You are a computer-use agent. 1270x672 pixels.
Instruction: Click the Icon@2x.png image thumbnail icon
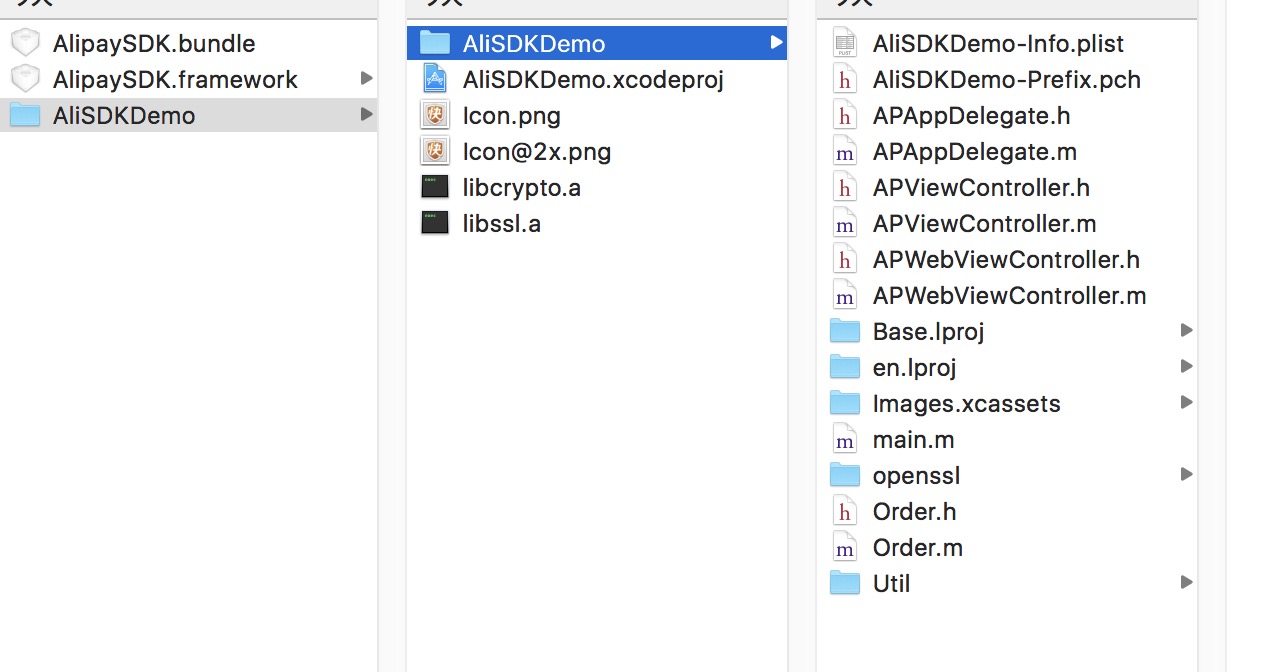pos(435,151)
